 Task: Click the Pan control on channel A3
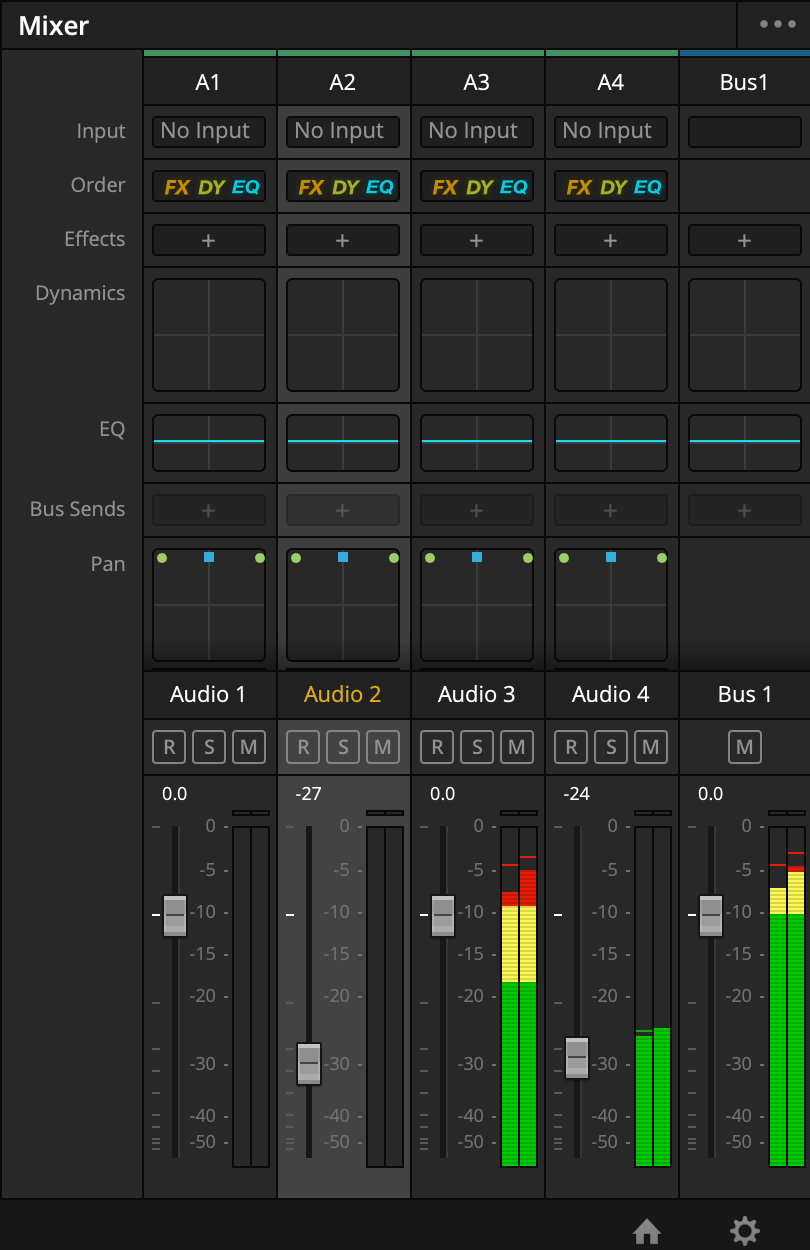(477, 603)
